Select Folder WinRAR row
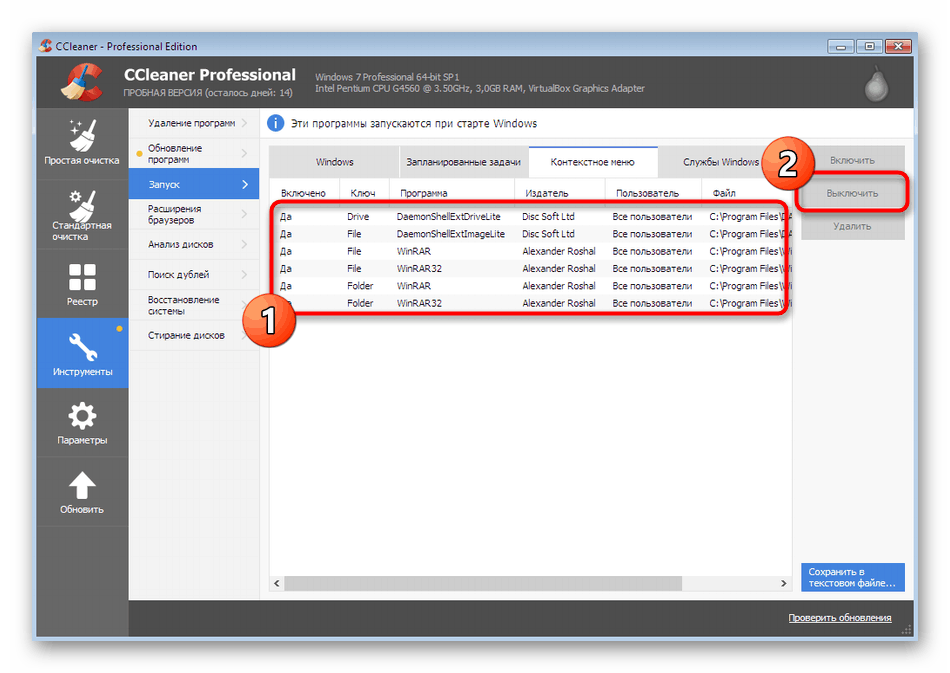This screenshot has width=950, height=673. tap(531, 285)
